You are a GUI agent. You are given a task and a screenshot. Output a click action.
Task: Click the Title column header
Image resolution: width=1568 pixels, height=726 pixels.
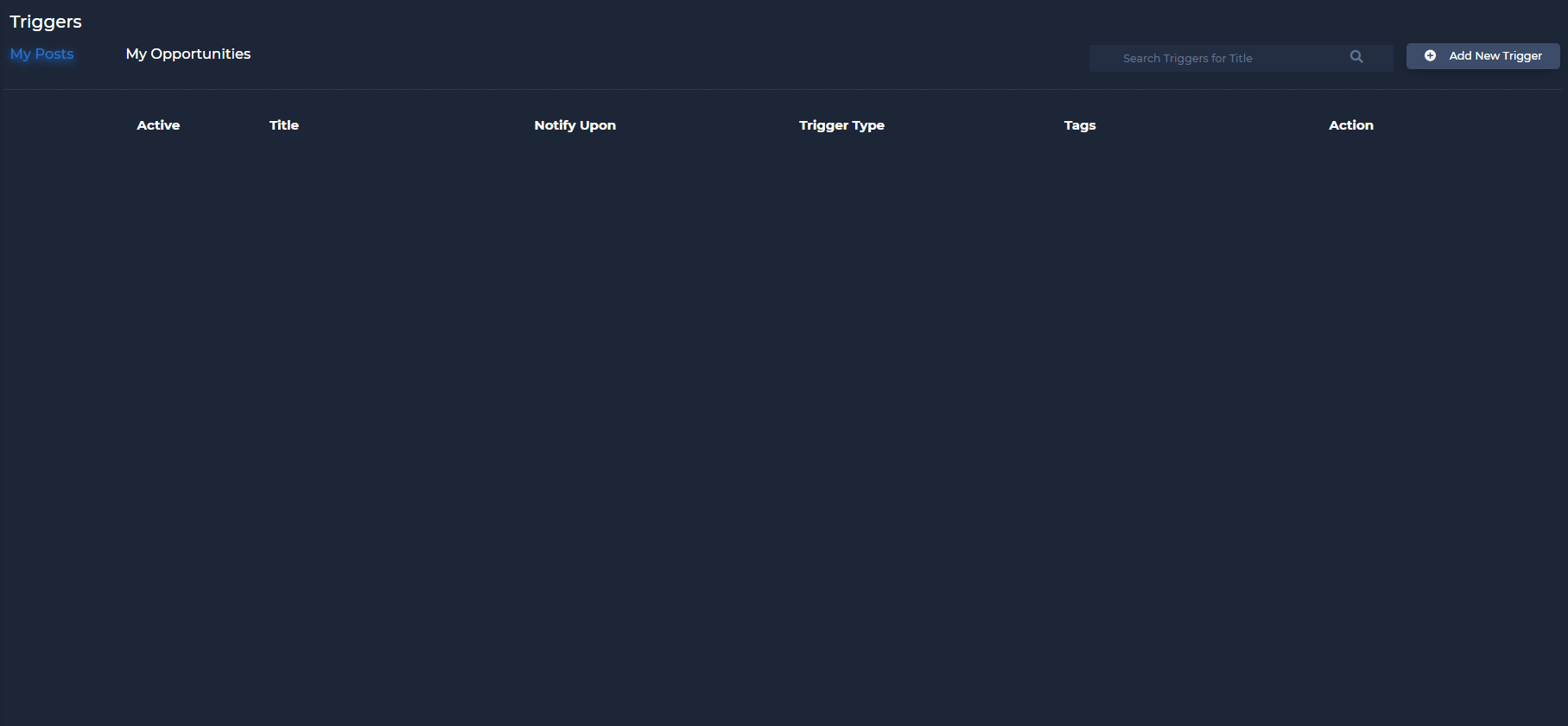point(284,125)
